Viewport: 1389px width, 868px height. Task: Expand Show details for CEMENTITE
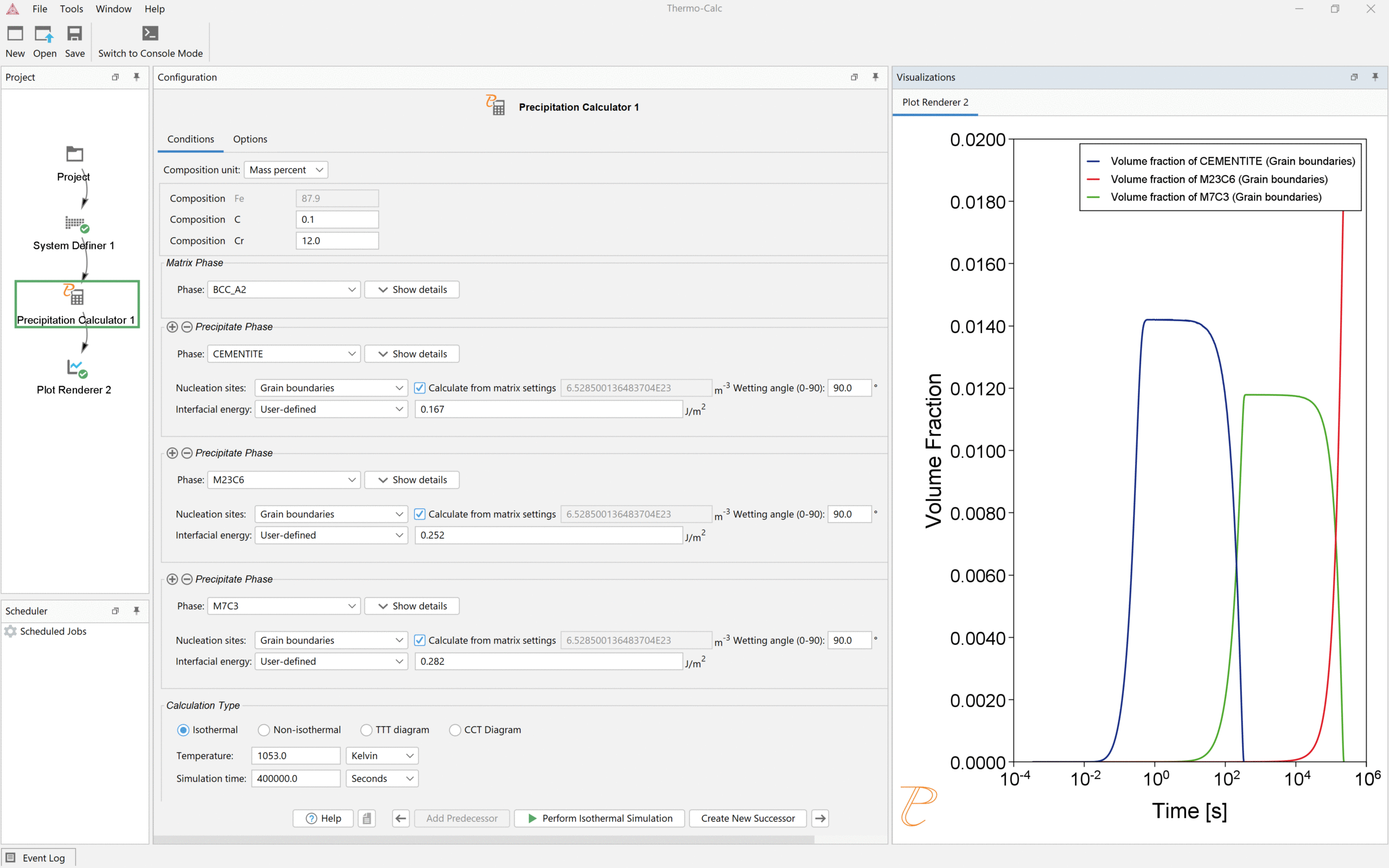tap(411, 354)
